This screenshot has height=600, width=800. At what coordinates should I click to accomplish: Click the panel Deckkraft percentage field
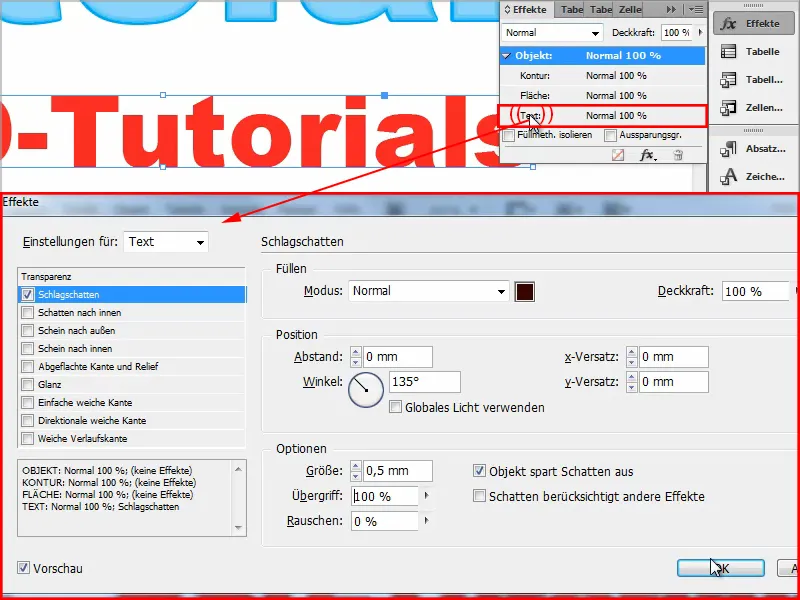[678, 33]
